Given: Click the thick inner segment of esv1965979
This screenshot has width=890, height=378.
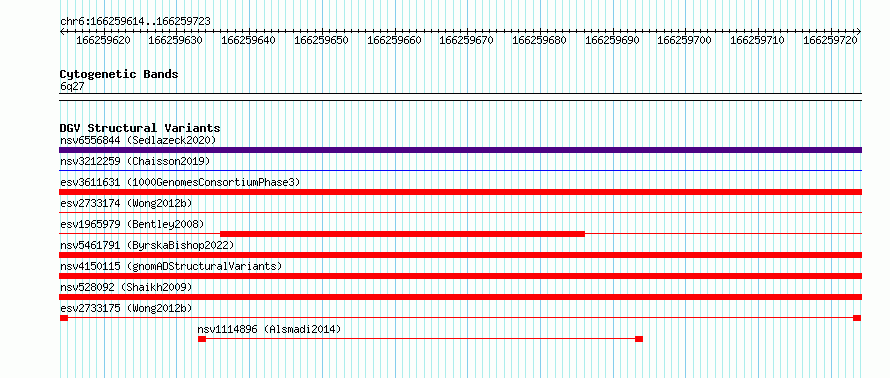Looking at the screenshot, I should coord(402,233).
